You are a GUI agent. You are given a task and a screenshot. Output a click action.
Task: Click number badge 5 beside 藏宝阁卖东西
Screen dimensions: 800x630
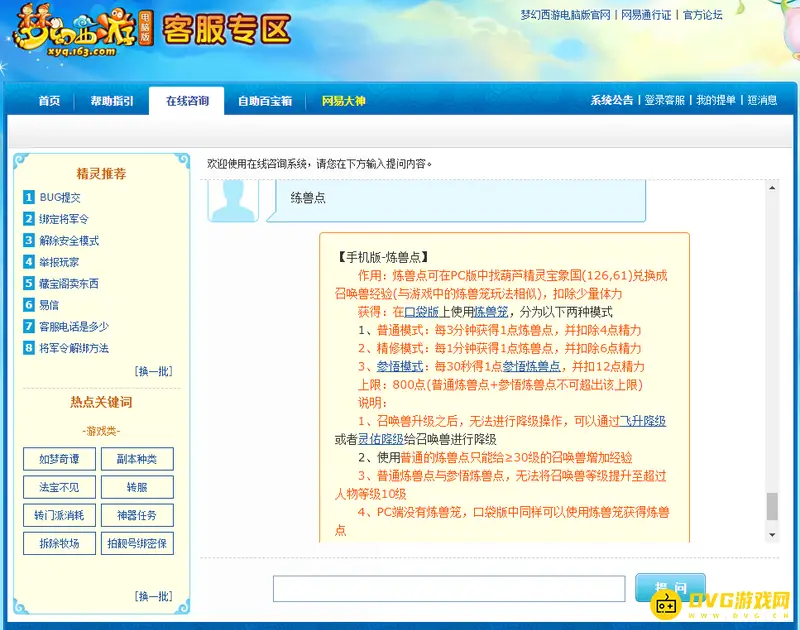click(x=29, y=283)
